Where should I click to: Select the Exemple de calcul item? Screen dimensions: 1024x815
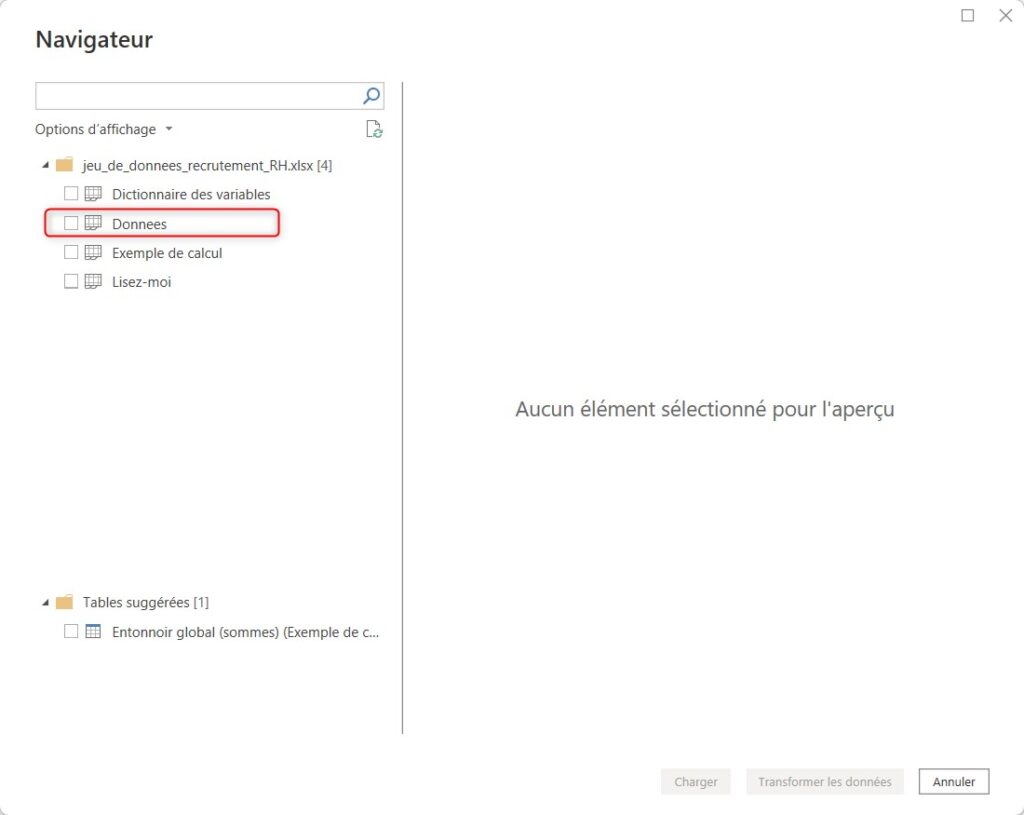click(x=167, y=253)
